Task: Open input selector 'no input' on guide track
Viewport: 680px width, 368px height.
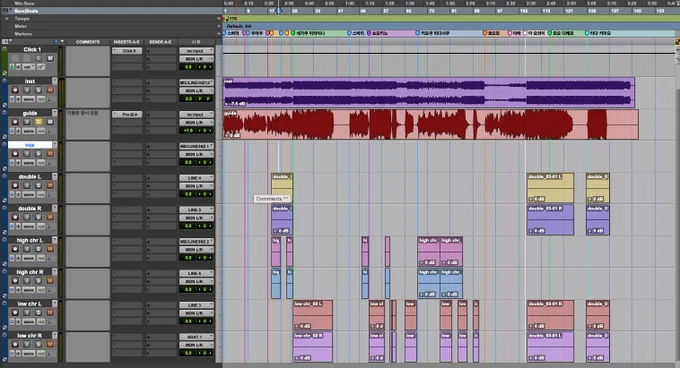Action: (x=196, y=114)
